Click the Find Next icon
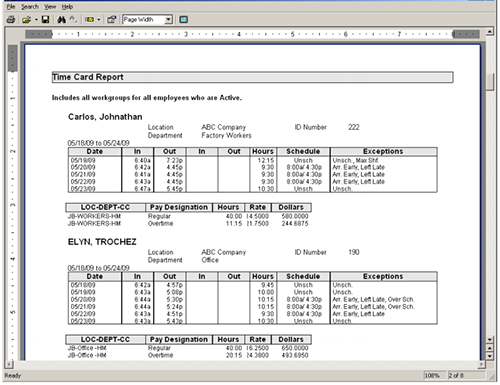Screen dimensions: 500x385 73,20
